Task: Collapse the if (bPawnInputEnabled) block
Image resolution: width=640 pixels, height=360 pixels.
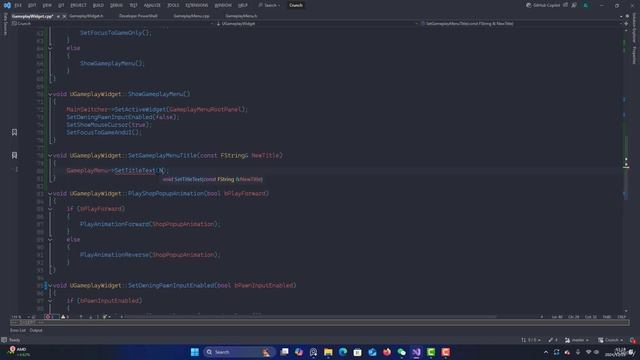Action: (50, 301)
